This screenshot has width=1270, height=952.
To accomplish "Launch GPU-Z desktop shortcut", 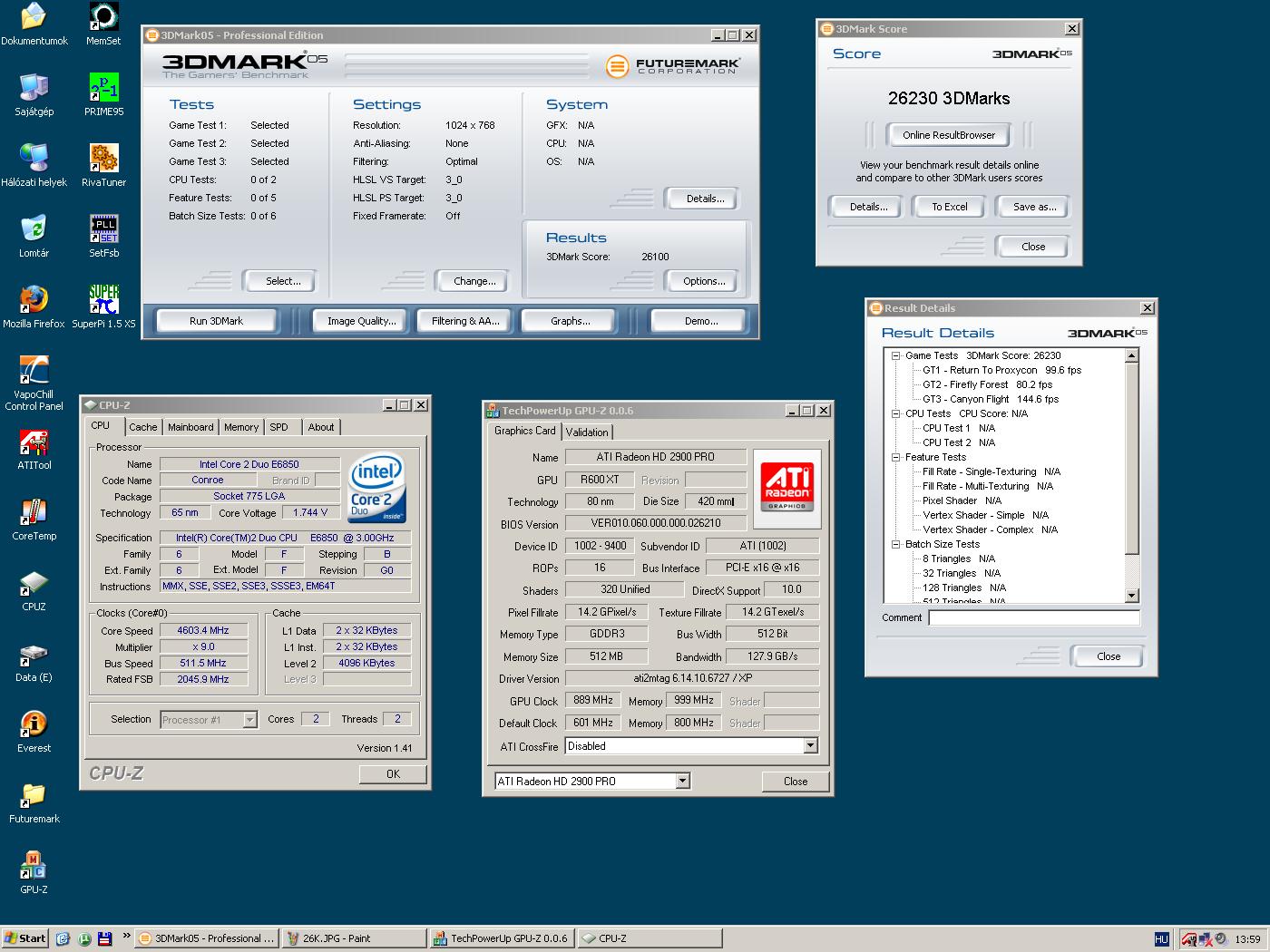I will (34, 873).
